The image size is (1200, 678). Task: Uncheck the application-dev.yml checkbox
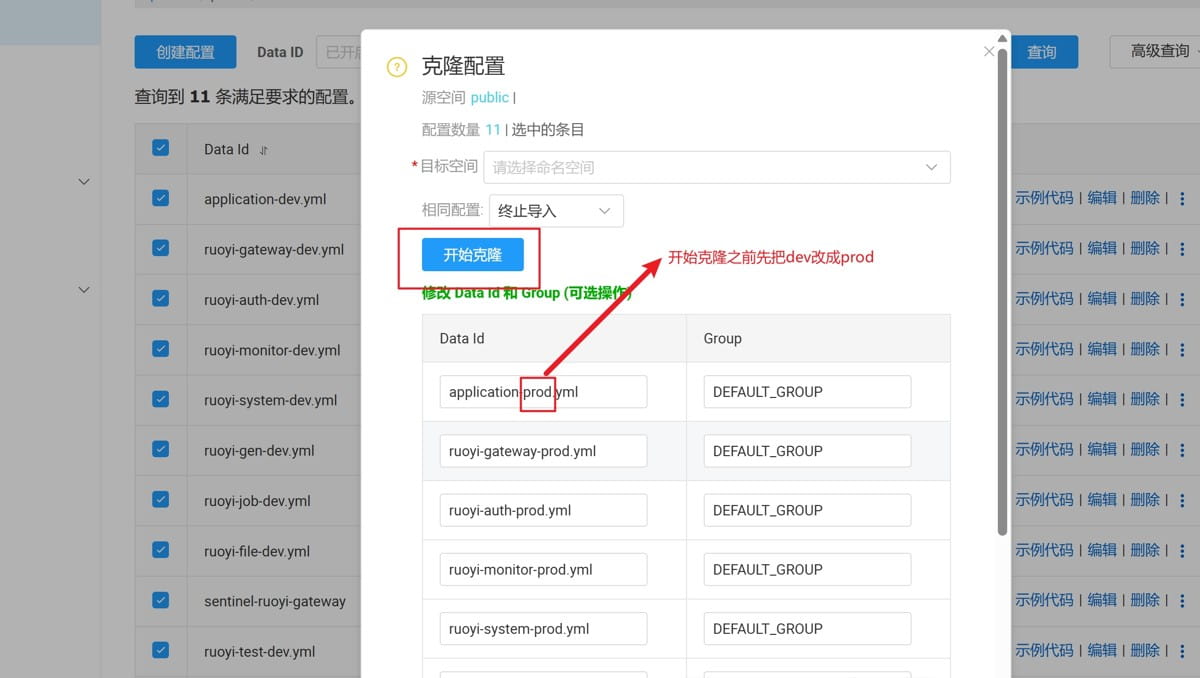point(160,198)
